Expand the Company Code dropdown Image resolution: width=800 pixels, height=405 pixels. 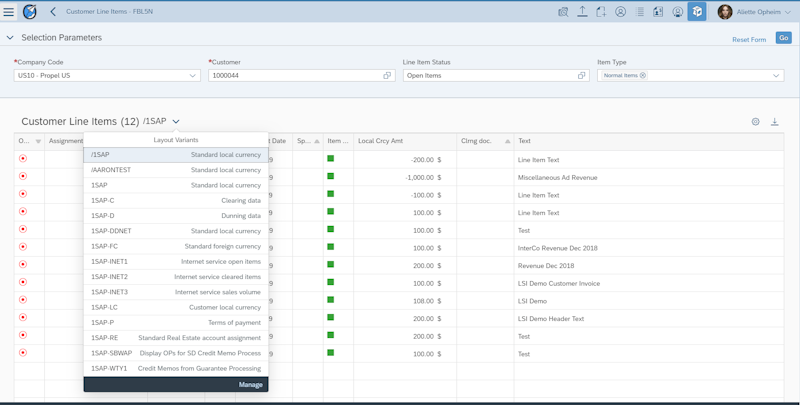click(x=193, y=76)
